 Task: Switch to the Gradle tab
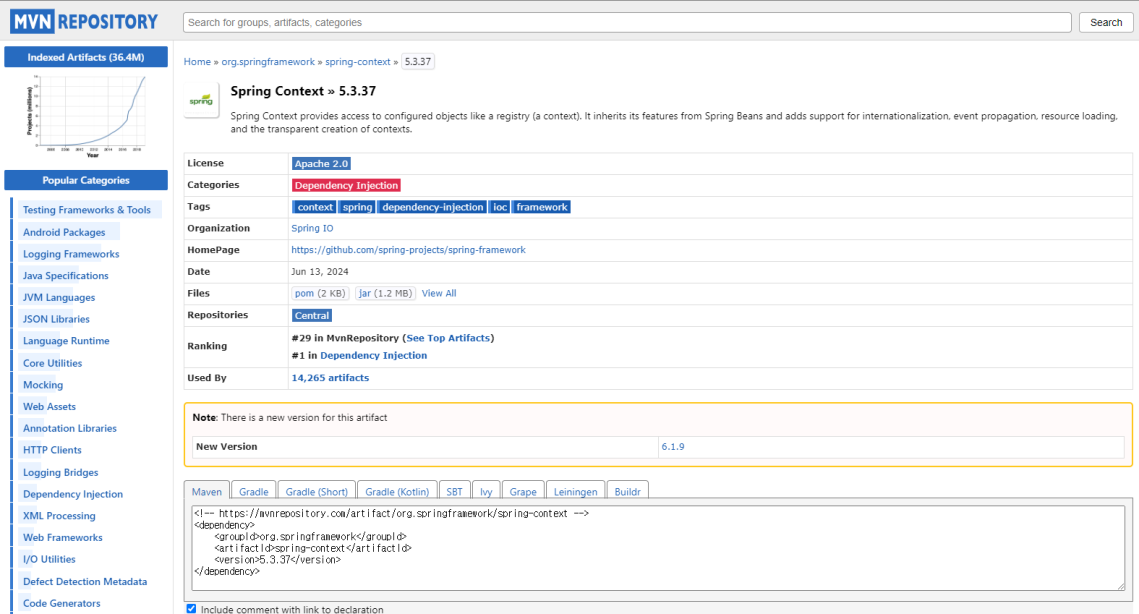(x=254, y=491)
